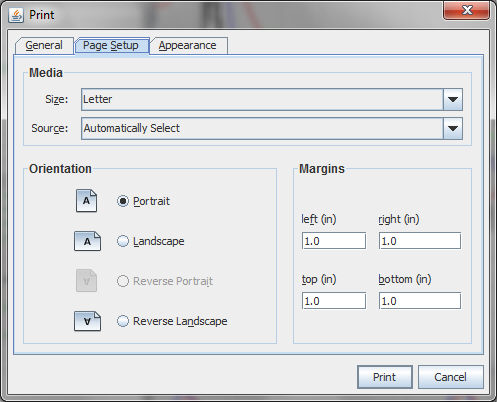Select the Portrait radio button
The height and width of the screenshot is (402, 497).
[x=123, y=201]
